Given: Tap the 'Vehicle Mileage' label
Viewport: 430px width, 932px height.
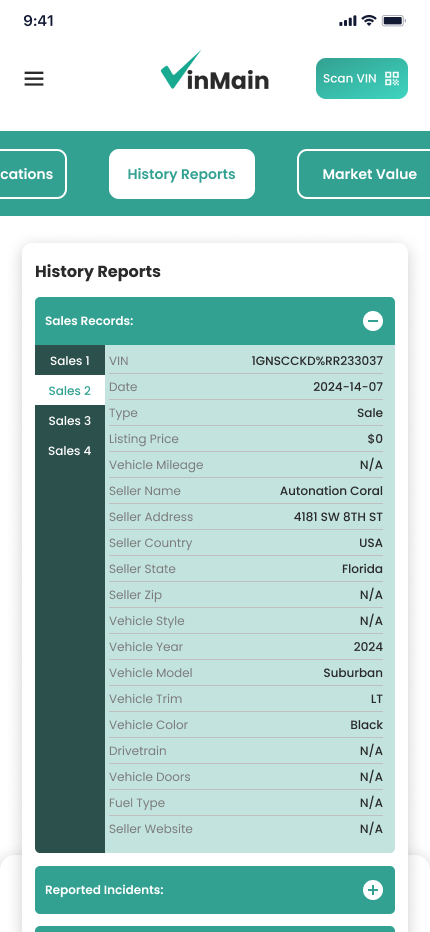Looking at the screenshot, I should (x=156, y=465).
